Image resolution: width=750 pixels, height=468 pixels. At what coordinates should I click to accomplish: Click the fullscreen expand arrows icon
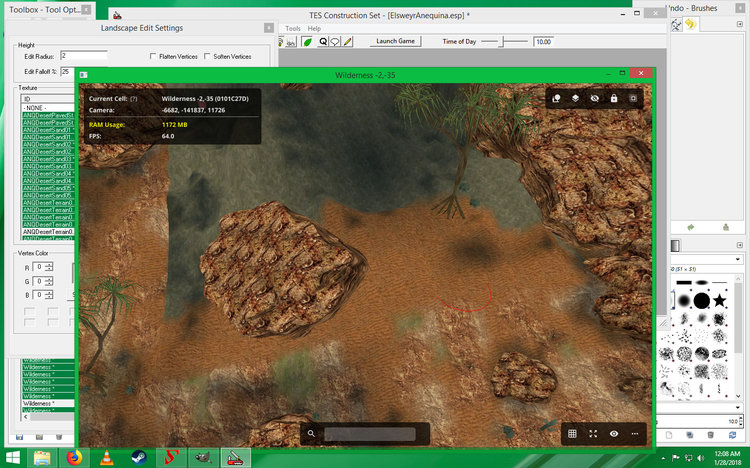tap(593, 434)
